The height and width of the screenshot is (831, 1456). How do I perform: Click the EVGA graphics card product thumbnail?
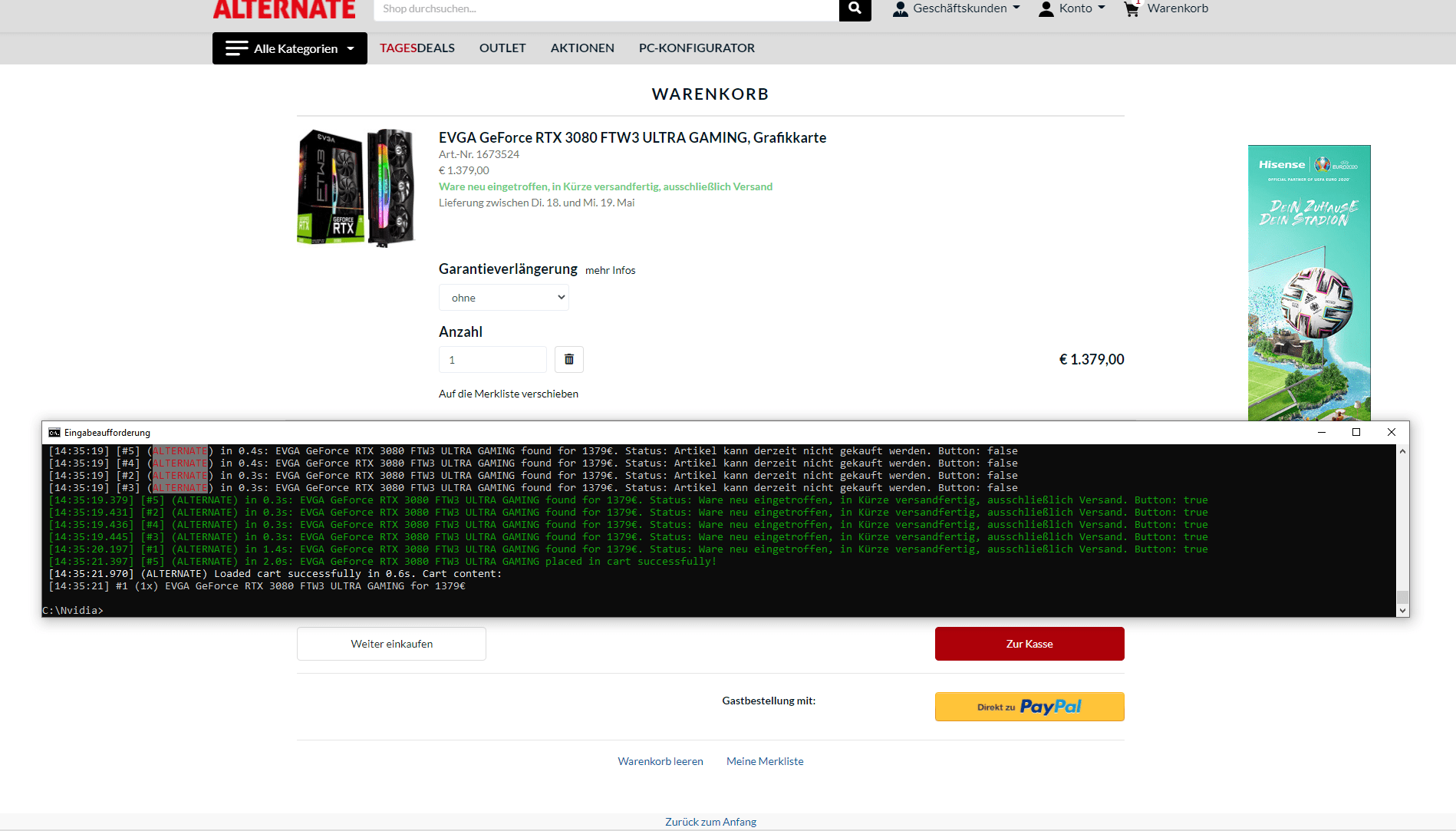click(356, 187)
